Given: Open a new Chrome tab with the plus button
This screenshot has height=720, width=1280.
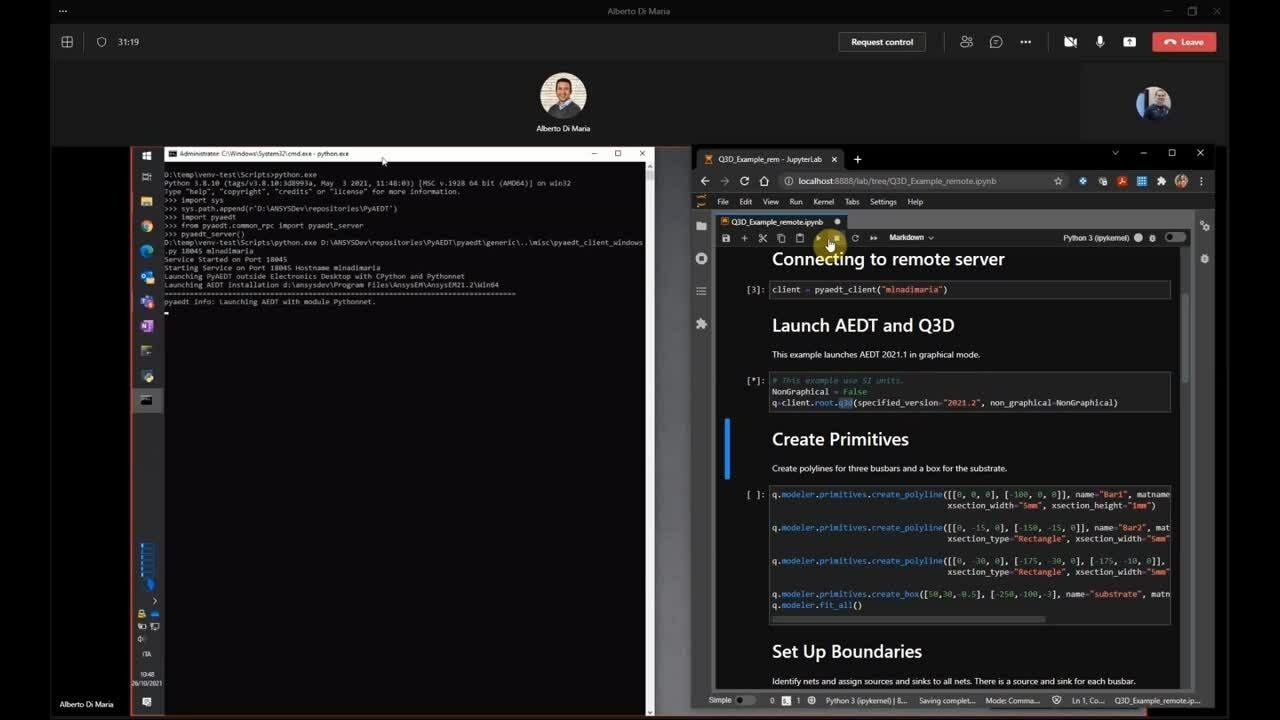Looking at the screenshot, I should (857, 159).
